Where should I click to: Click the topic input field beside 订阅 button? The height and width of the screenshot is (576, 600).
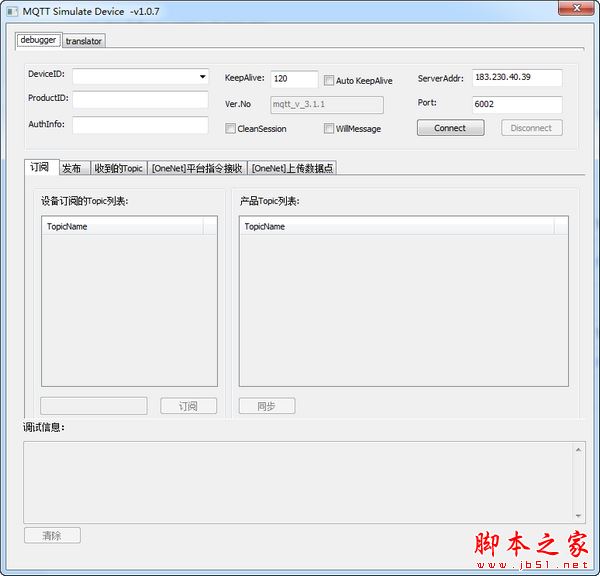pos(94,406)
